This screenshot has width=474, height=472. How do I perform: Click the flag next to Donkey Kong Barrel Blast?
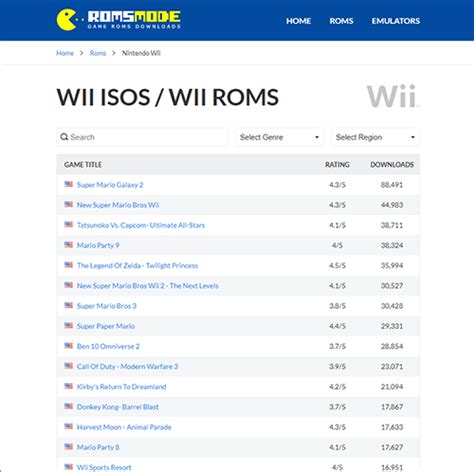pyautogui.click(x=69, y=406)
